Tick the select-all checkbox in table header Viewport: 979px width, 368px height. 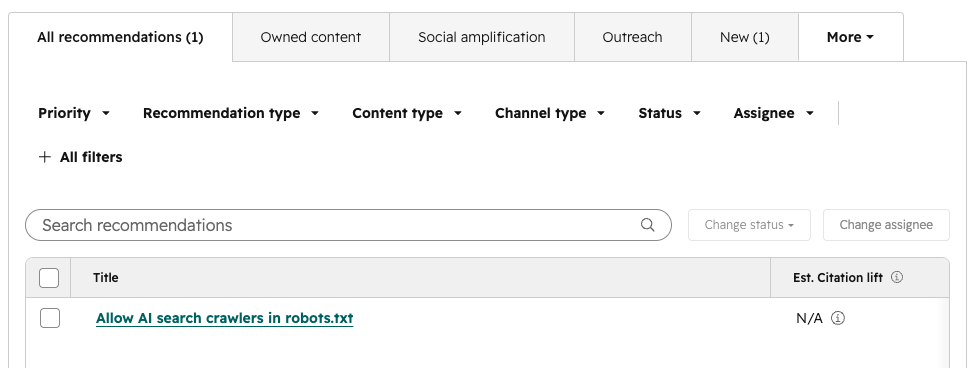[x=49, y=277]
